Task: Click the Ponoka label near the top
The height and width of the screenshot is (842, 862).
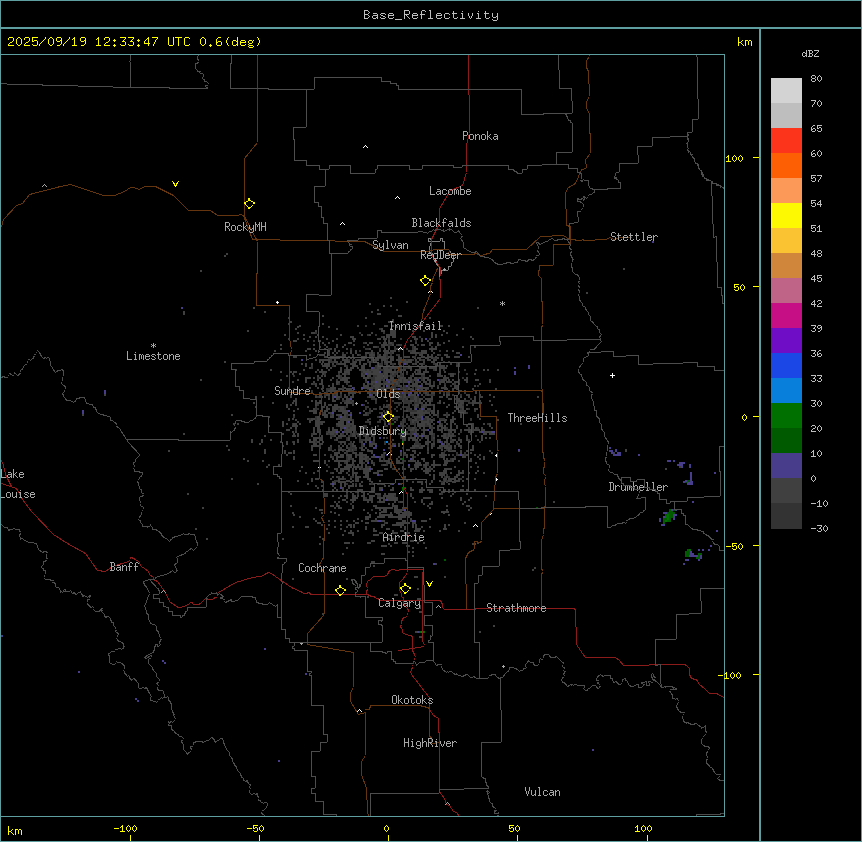Action: (480, 136)
